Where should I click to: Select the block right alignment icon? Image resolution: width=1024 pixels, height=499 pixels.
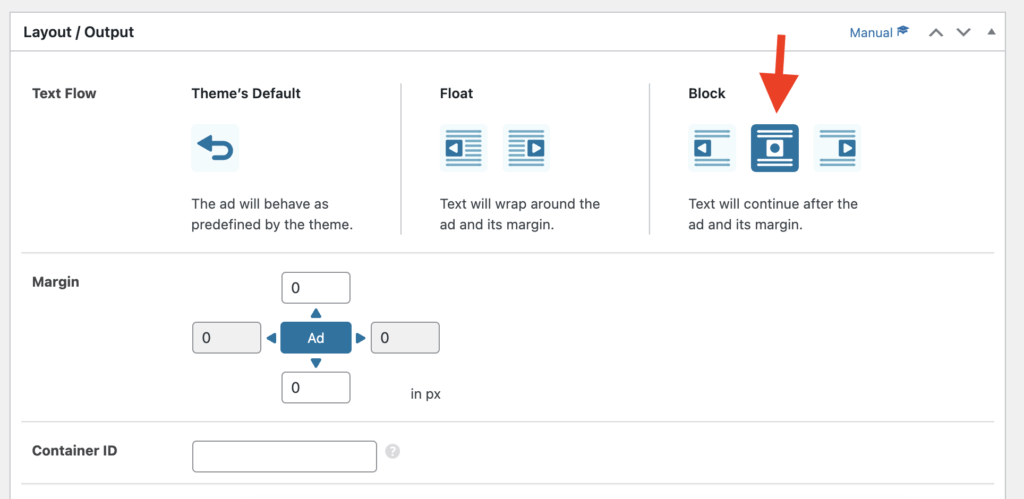[x=837, y=148]
